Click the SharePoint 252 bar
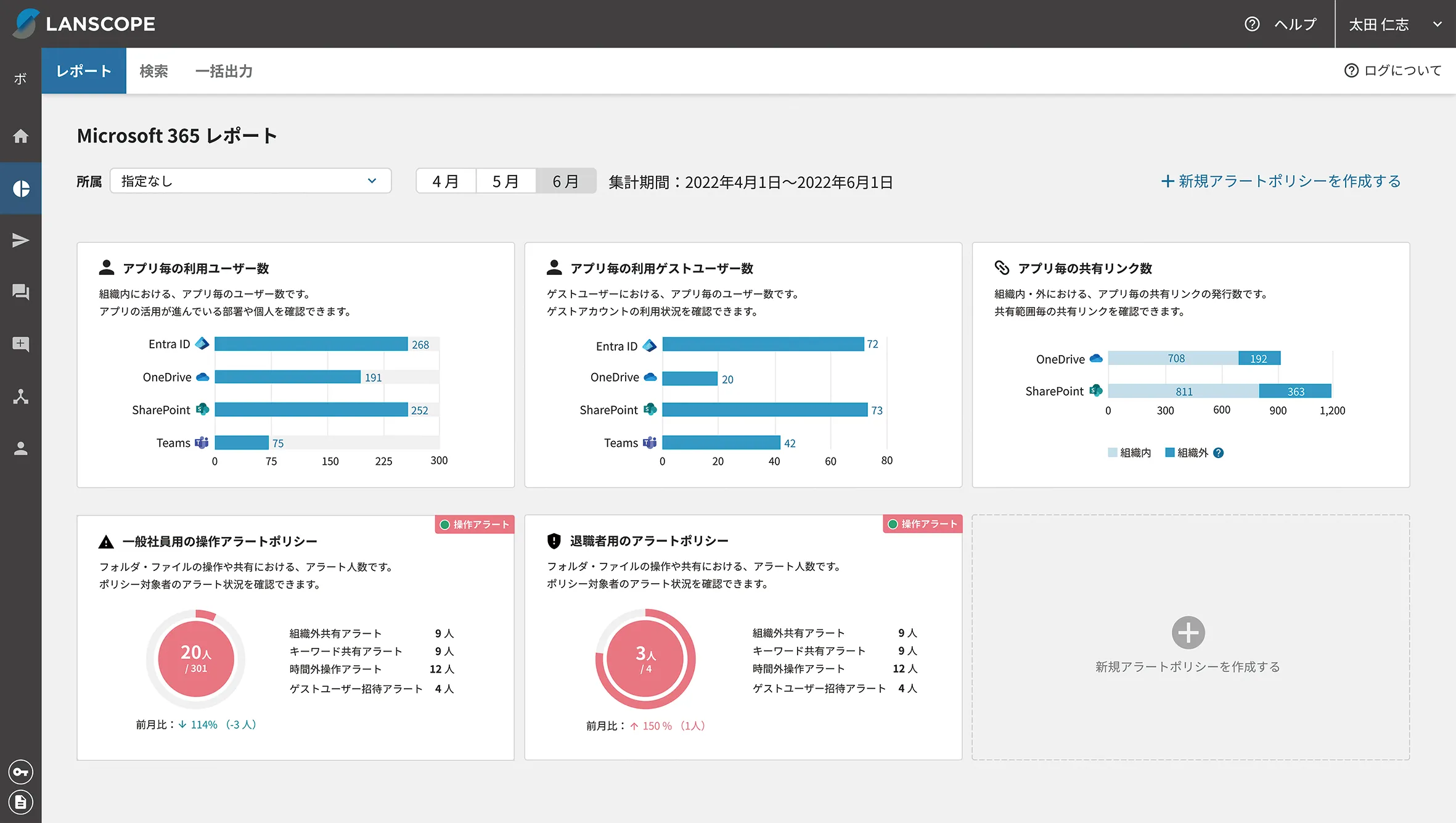Image resolution: width=1456 pixels, height=823 pixels. point(311,409)
